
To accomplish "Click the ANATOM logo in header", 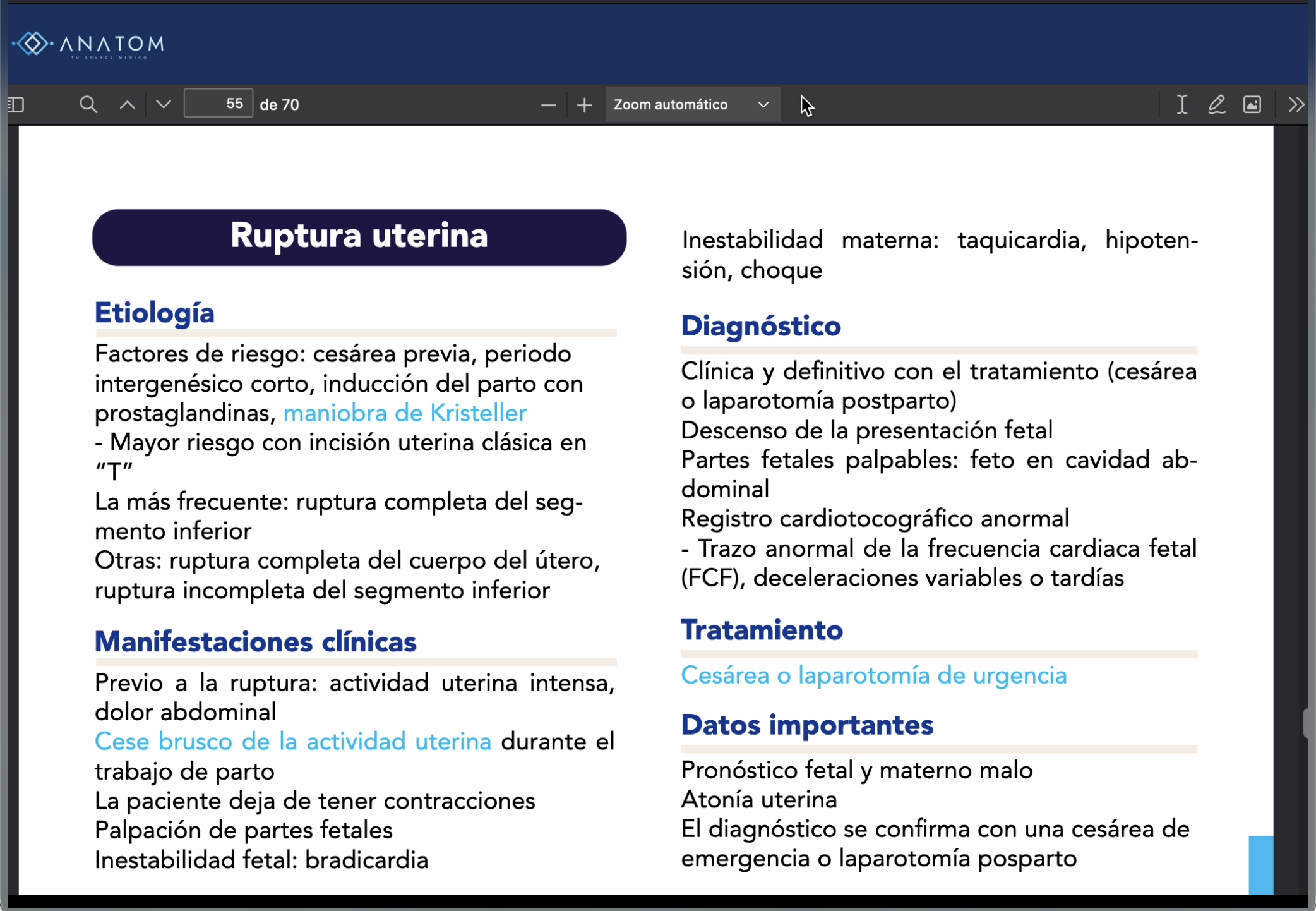I will pyautogui.click(x=88, y=44).
